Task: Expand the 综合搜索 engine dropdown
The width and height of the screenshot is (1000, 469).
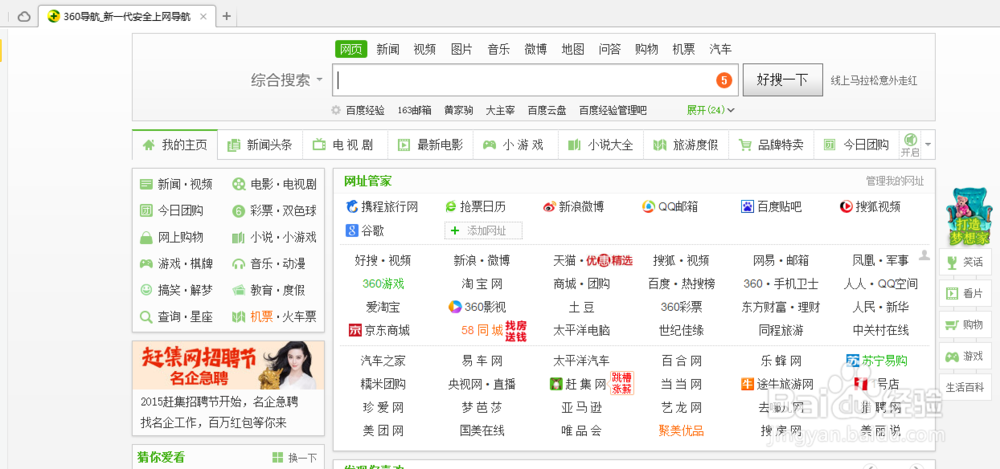Action: pos(287,80)
